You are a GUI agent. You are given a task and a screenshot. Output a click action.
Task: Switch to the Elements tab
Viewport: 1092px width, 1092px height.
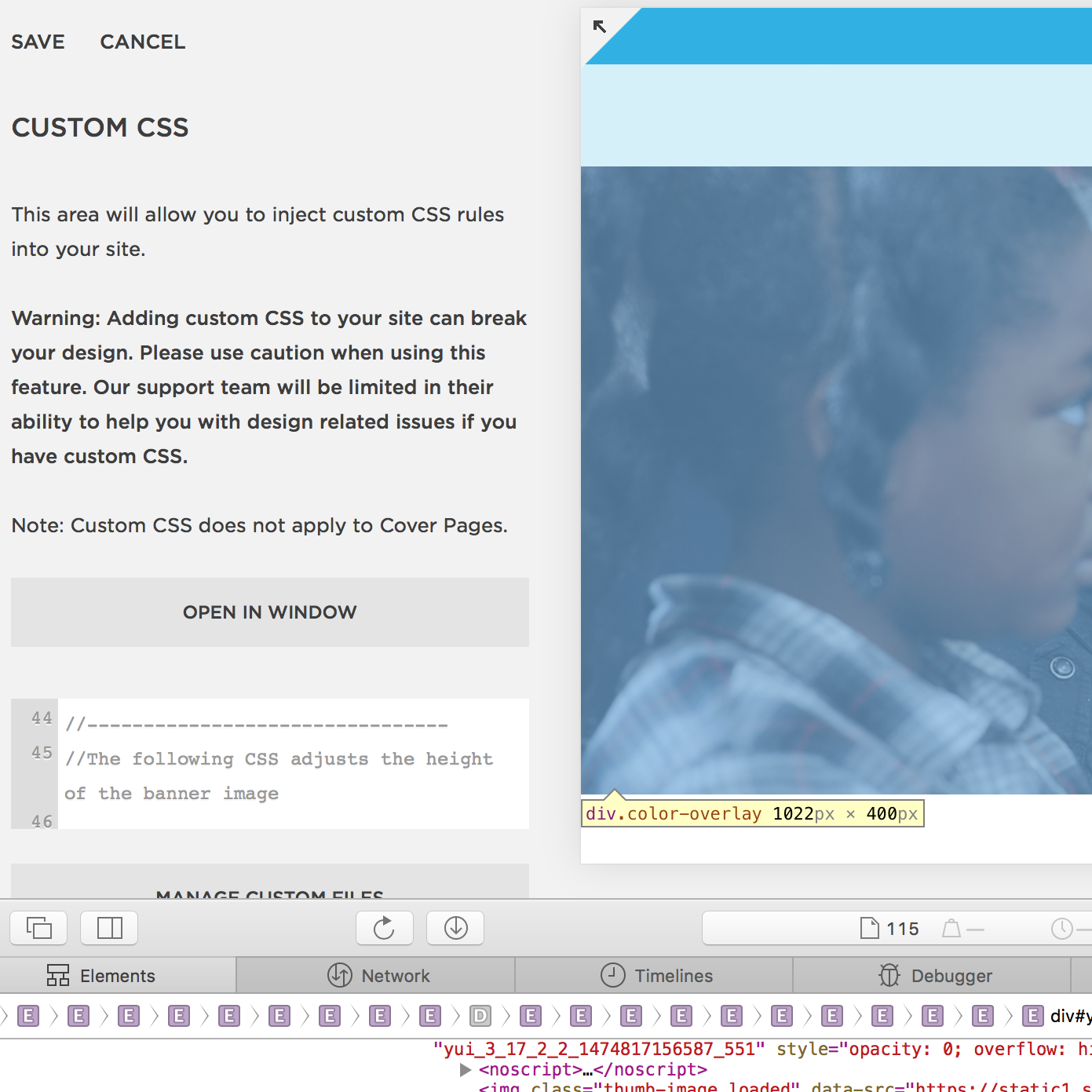click(x=118, y=976)
